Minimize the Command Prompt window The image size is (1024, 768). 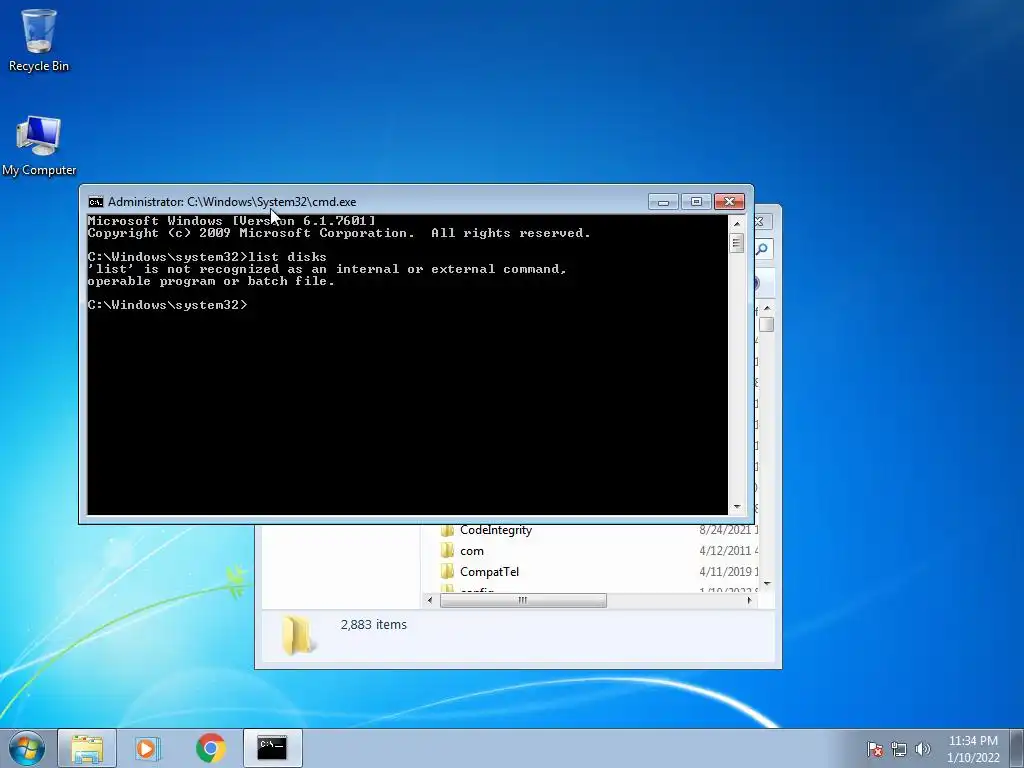pyautogui.click(x=664, y=202)
